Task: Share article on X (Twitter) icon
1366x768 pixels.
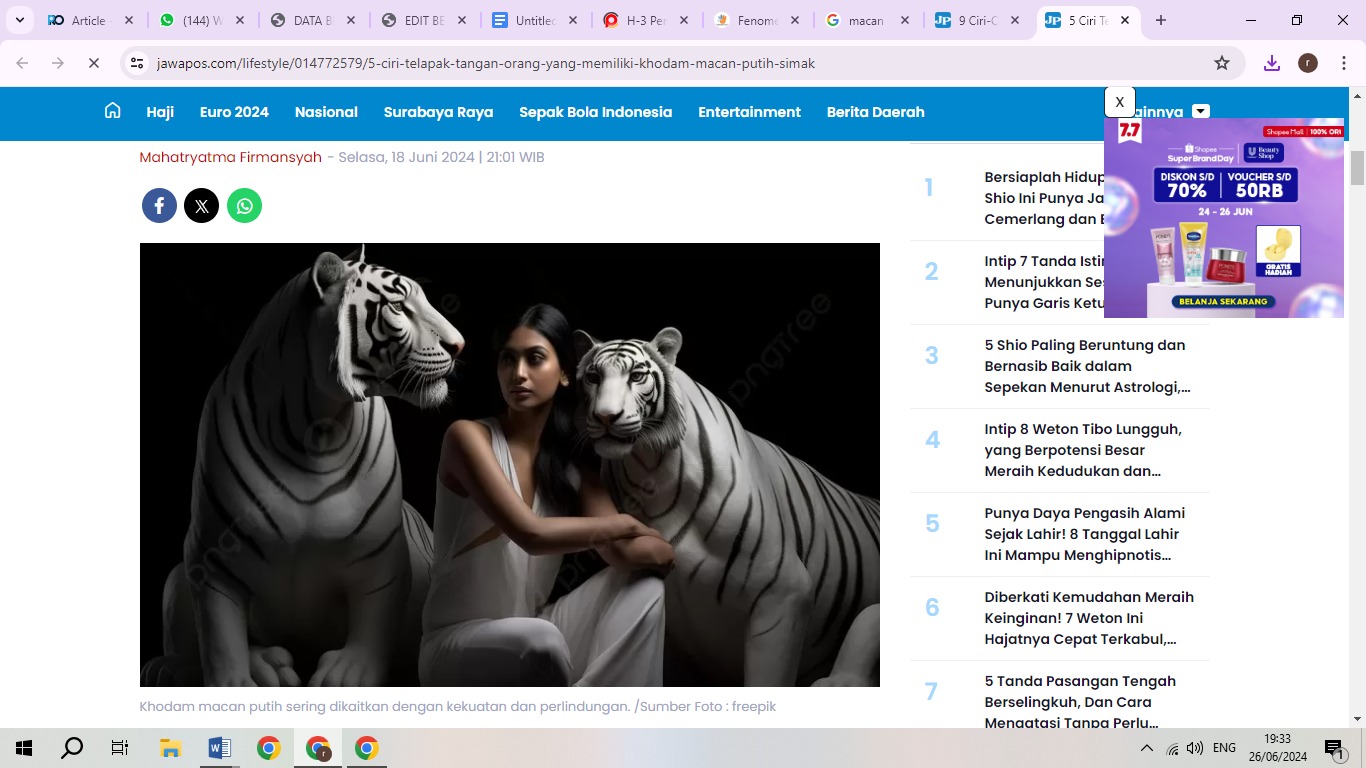Action: point(201,206)
